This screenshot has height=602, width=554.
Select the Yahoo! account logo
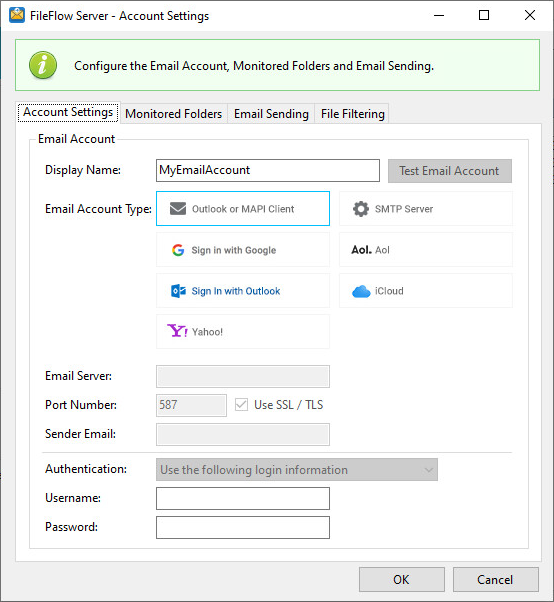(x=177, y=331)
